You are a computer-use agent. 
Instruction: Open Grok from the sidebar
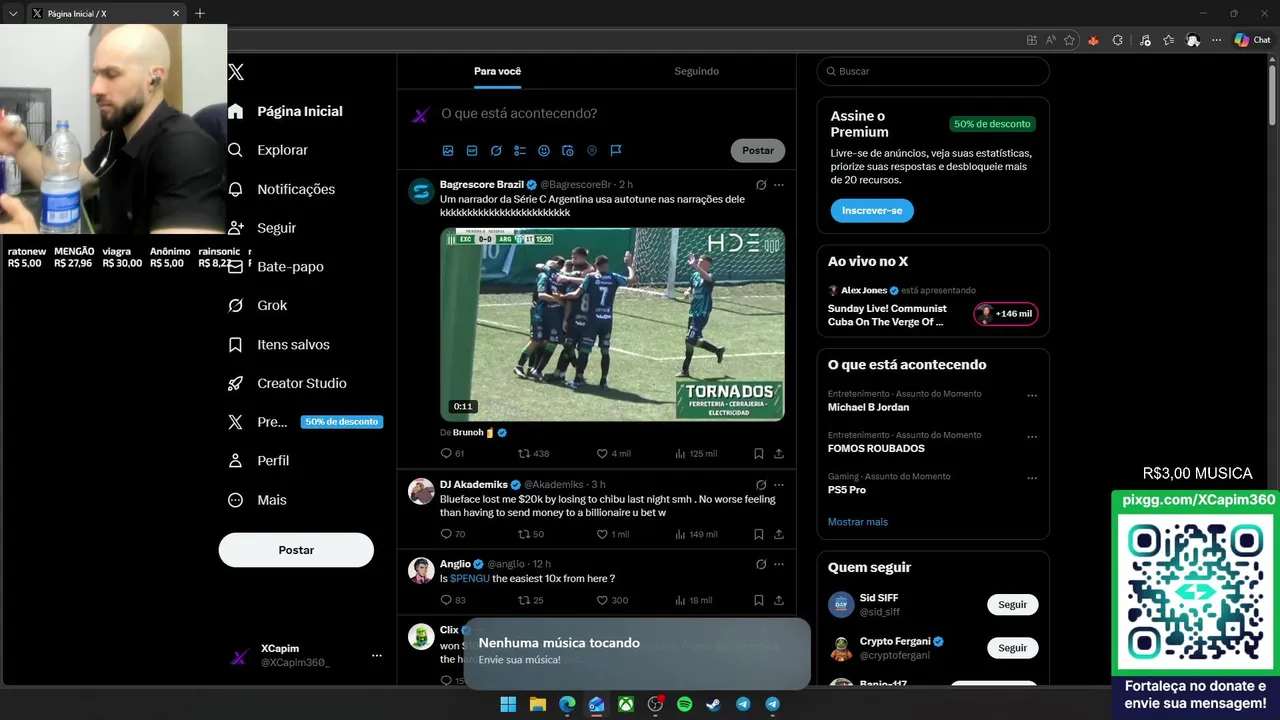pos(257,305)
